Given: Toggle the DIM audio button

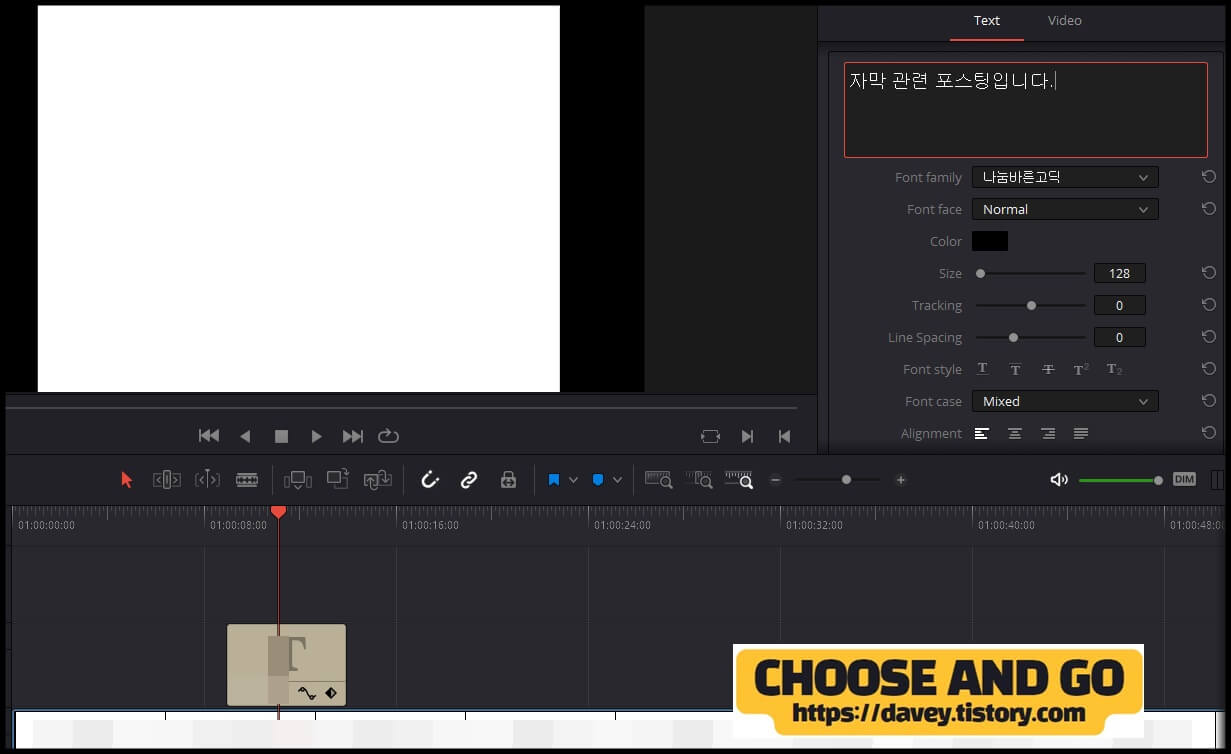Looking at the screenshot, I should (x=1184, y=480).
